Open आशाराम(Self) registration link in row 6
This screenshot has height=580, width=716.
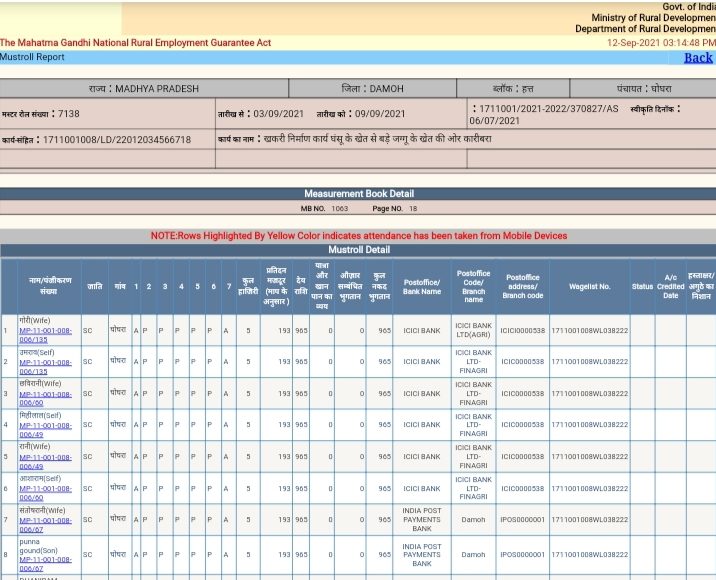click(46, 493)
